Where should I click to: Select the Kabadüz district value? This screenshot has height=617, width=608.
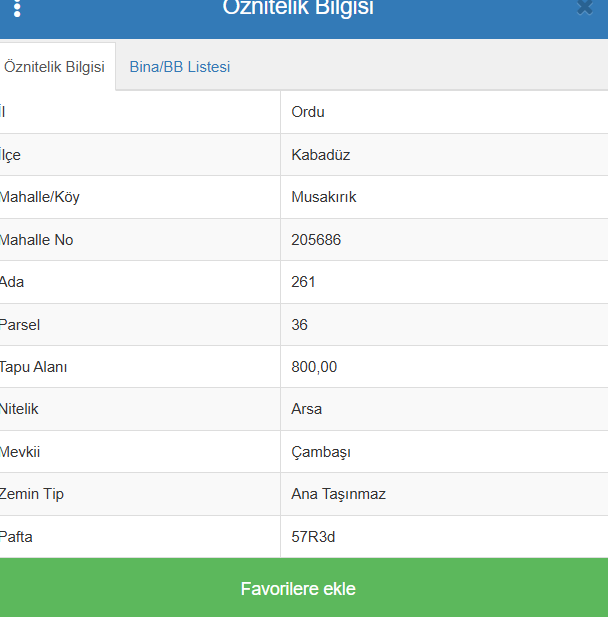pyautogui.click(x=320, y=155)
